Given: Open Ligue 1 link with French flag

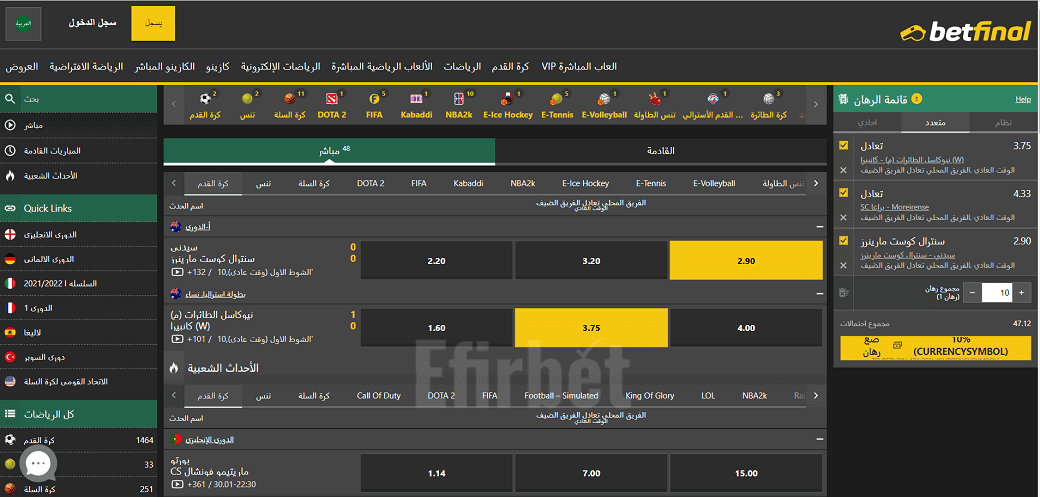Looking at the screenshot, I should click(79, 308).
